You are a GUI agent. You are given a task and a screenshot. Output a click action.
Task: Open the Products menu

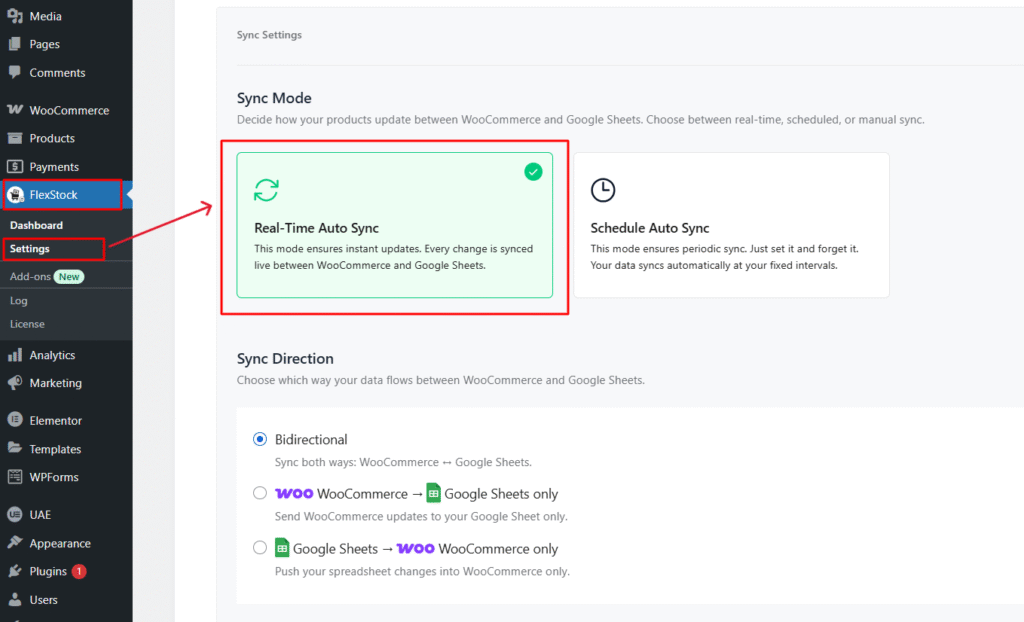click(52, 139)
